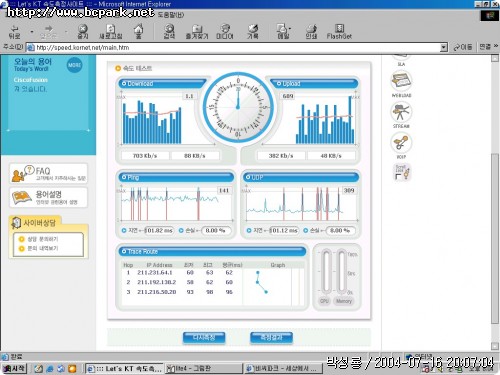Click the right blue result button
The image size is (500, 375).
(271, 338)
